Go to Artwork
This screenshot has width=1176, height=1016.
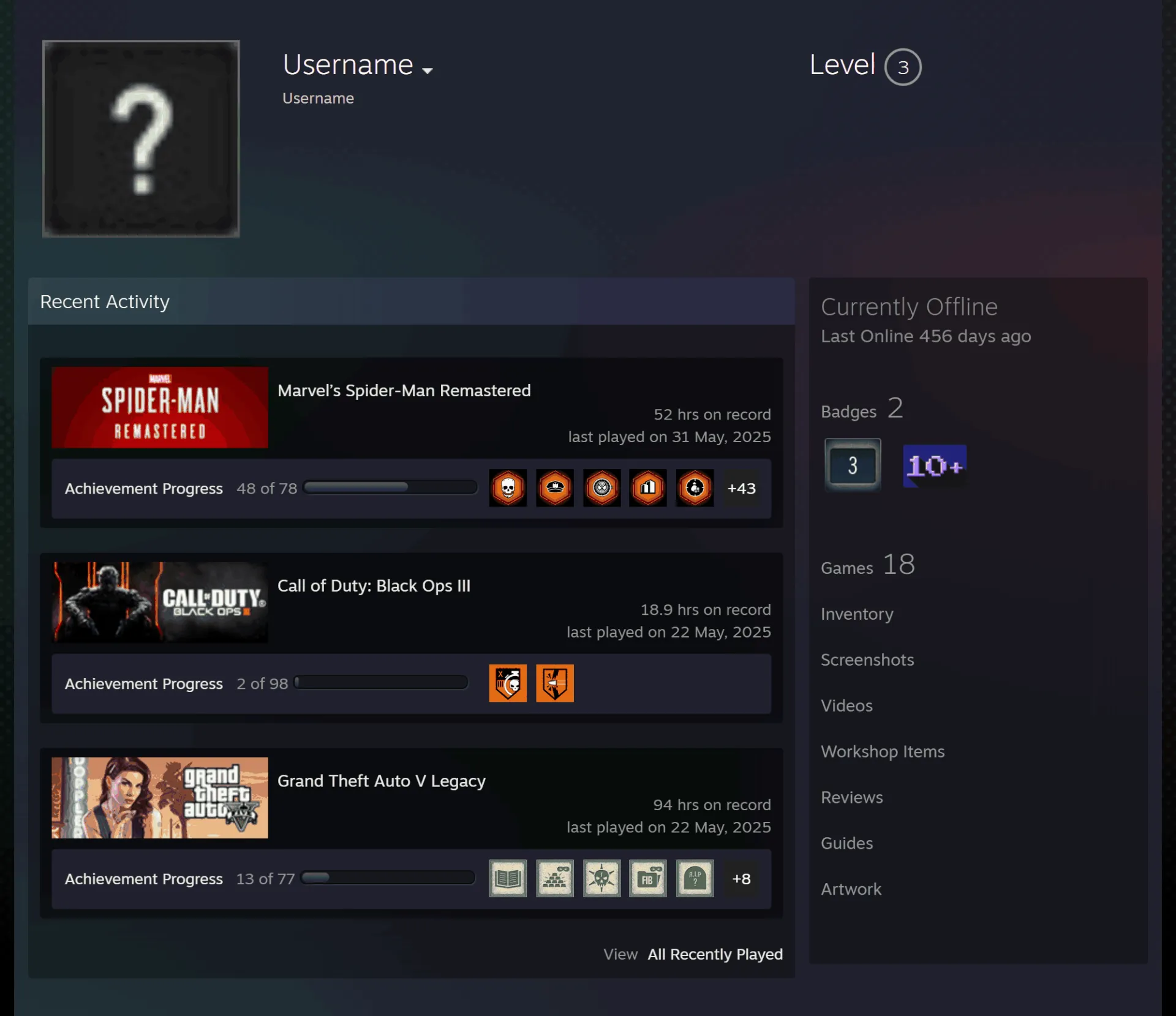[851, 889]
